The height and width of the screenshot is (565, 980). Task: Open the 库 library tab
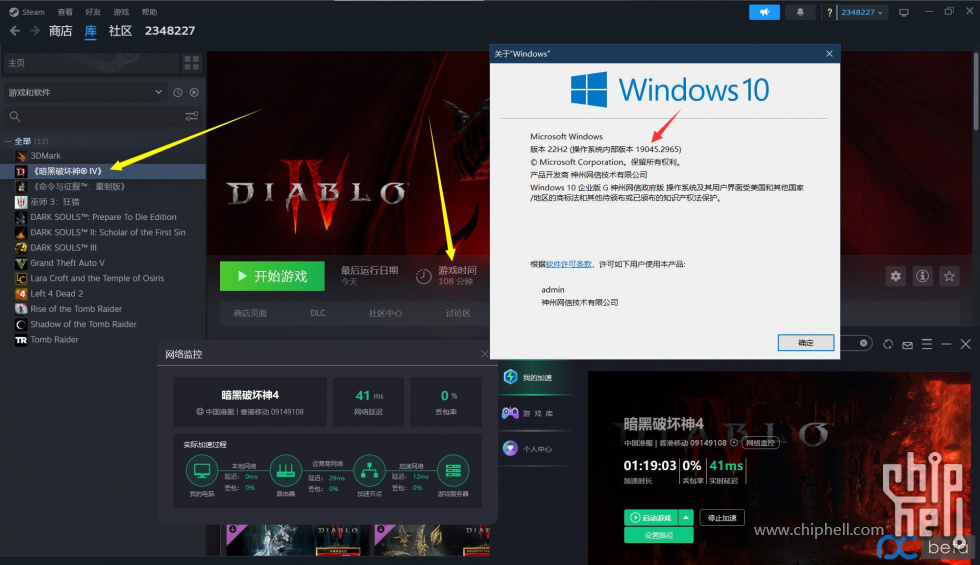(91, 31)
